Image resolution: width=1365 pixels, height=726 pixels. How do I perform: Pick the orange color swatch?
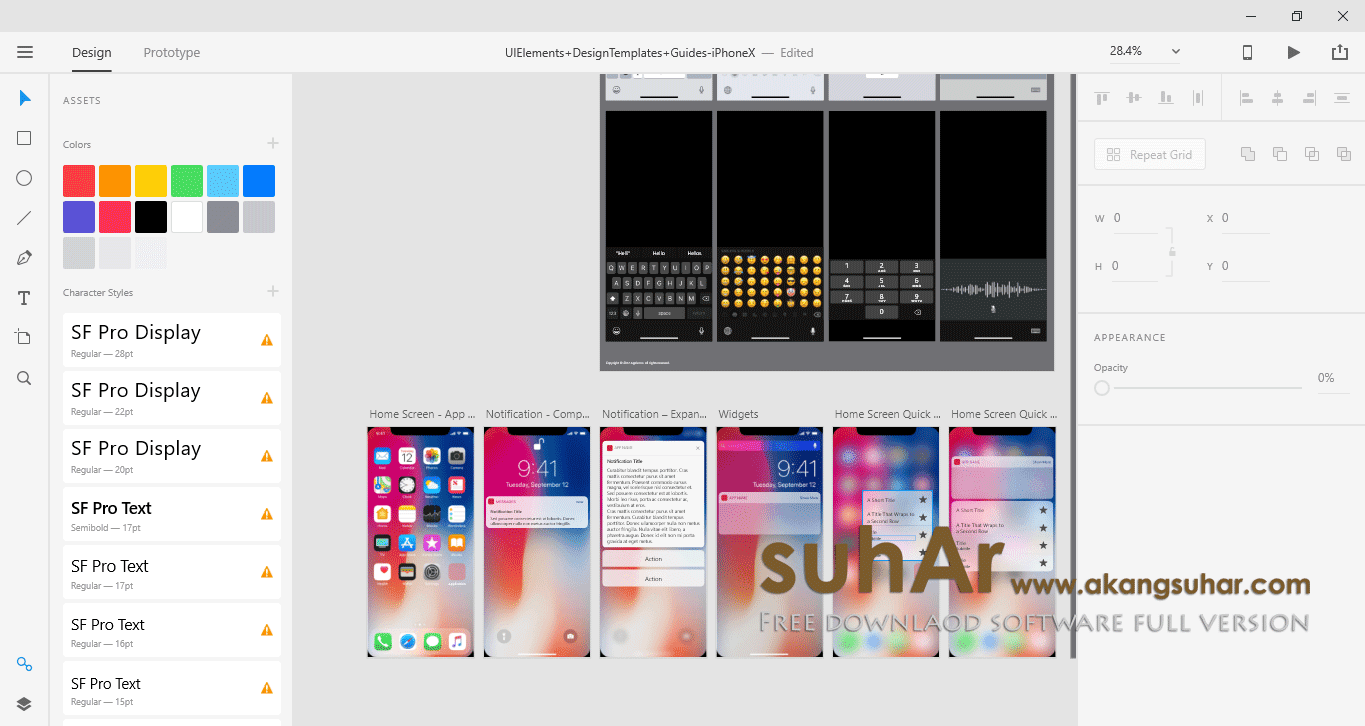115,181
